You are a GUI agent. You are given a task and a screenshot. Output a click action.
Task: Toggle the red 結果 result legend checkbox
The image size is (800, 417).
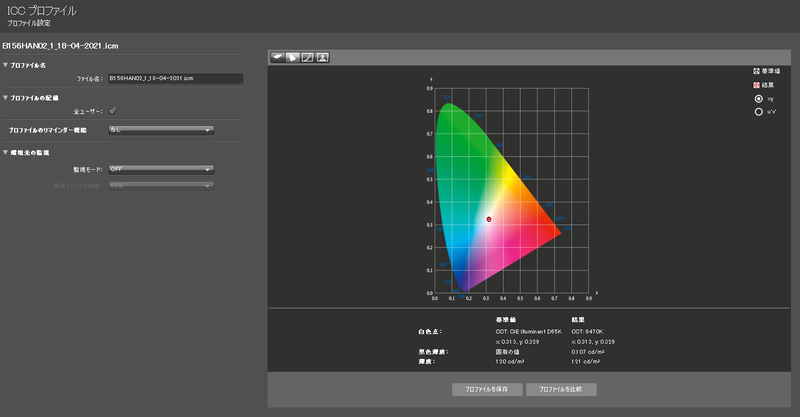757,85
